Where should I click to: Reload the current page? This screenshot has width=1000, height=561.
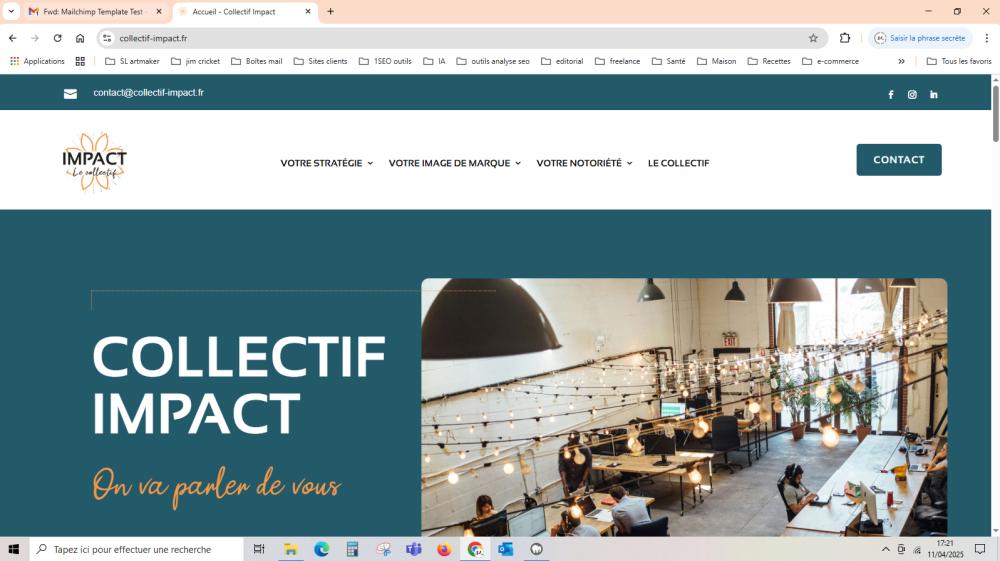click(57, 38)
